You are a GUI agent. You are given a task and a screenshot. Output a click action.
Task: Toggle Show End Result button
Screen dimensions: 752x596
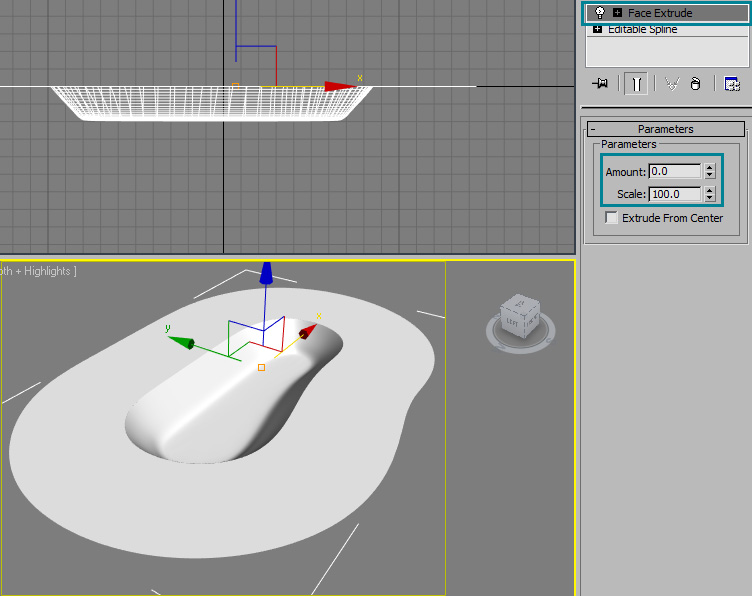point(635,85)
